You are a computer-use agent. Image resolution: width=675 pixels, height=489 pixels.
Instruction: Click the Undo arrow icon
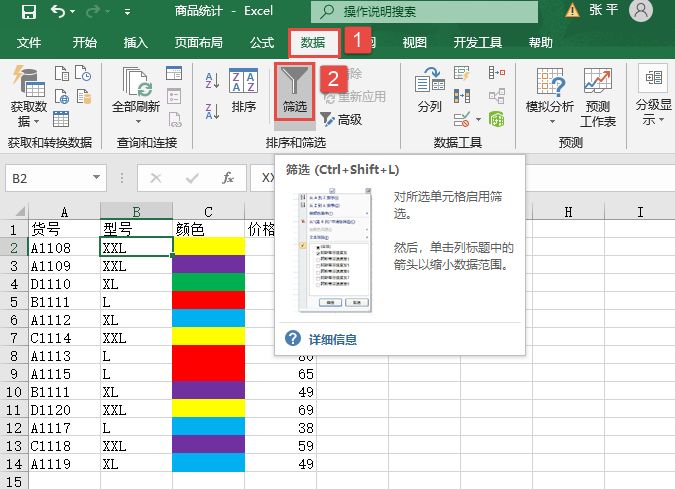pos(58,11)
